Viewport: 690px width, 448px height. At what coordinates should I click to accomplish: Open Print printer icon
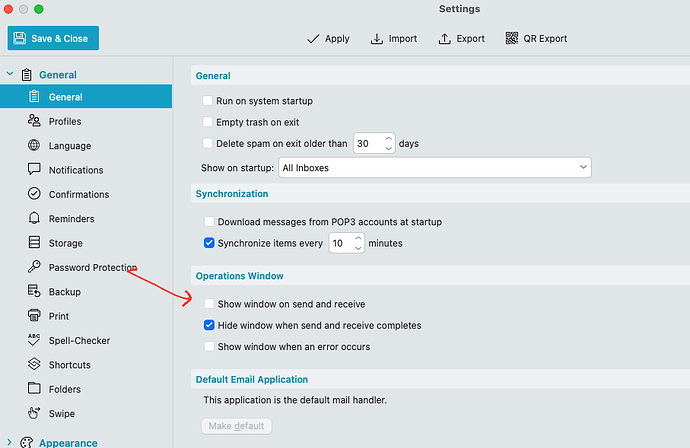[x=34, y=315]
